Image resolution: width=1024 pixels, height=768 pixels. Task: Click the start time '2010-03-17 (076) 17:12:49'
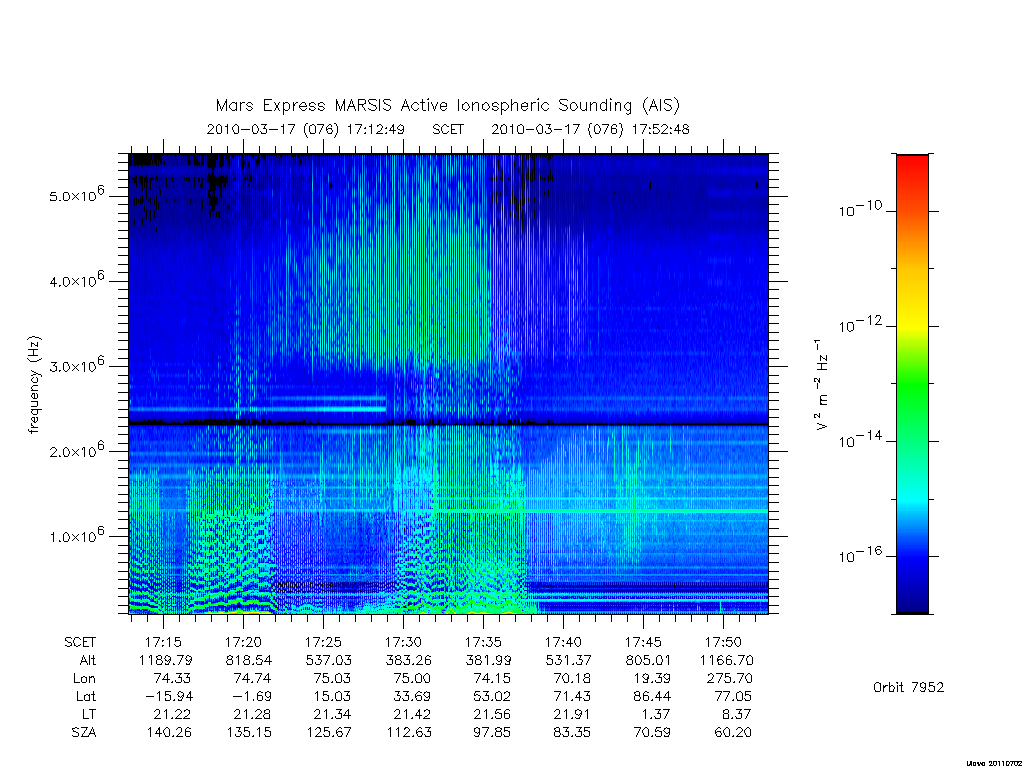pos(306,129)
